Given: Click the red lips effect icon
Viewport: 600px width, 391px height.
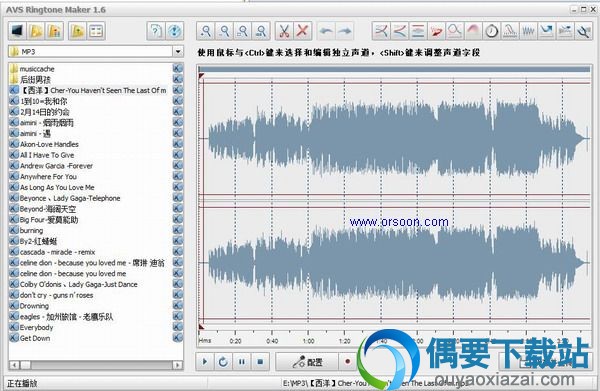Looking at the screenshot, I should pyautogui.click(x=437, y=31).
